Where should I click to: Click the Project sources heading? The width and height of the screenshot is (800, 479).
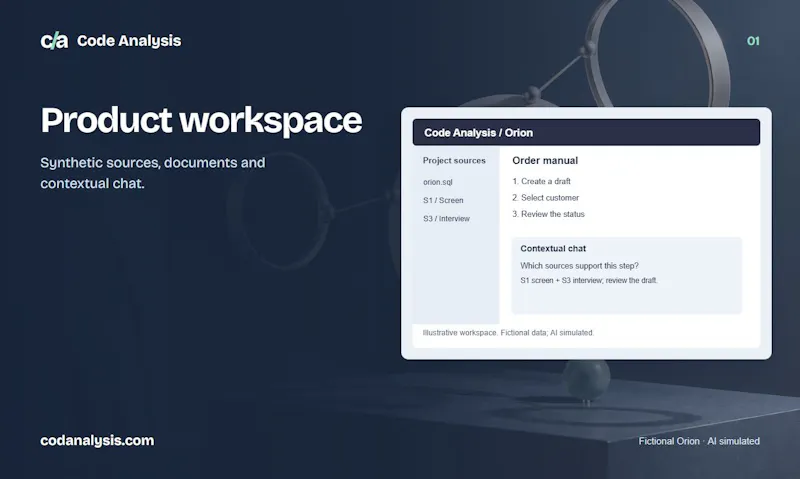(x=454, y=160)
